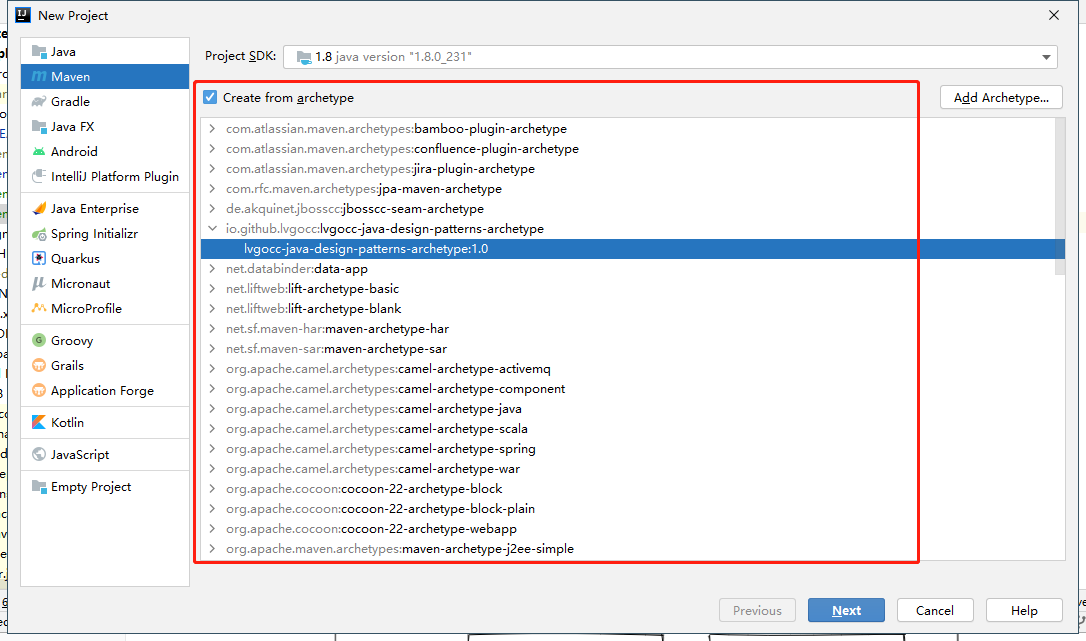
Task: Expand confluence-plugin-archetype node
Action: point(212,149)
